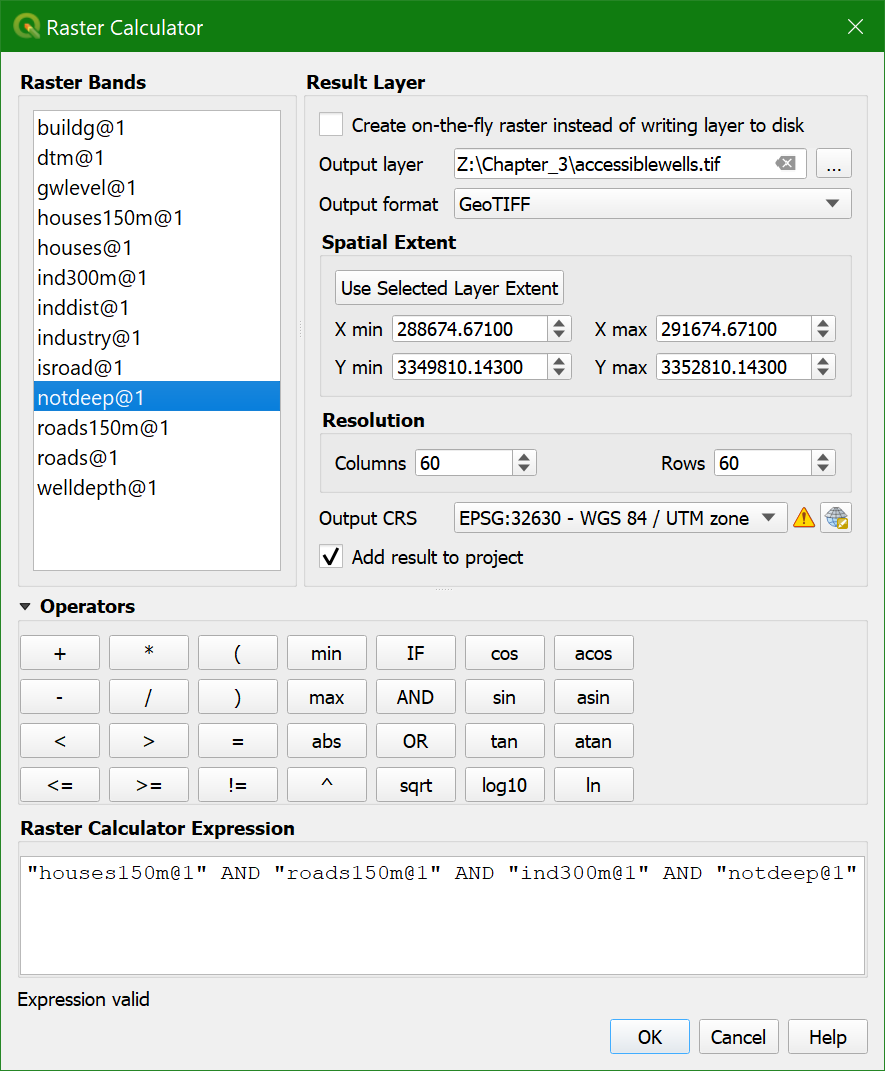Insert a close parenthesis operator
885x1071 pixels.
point(238,697)
